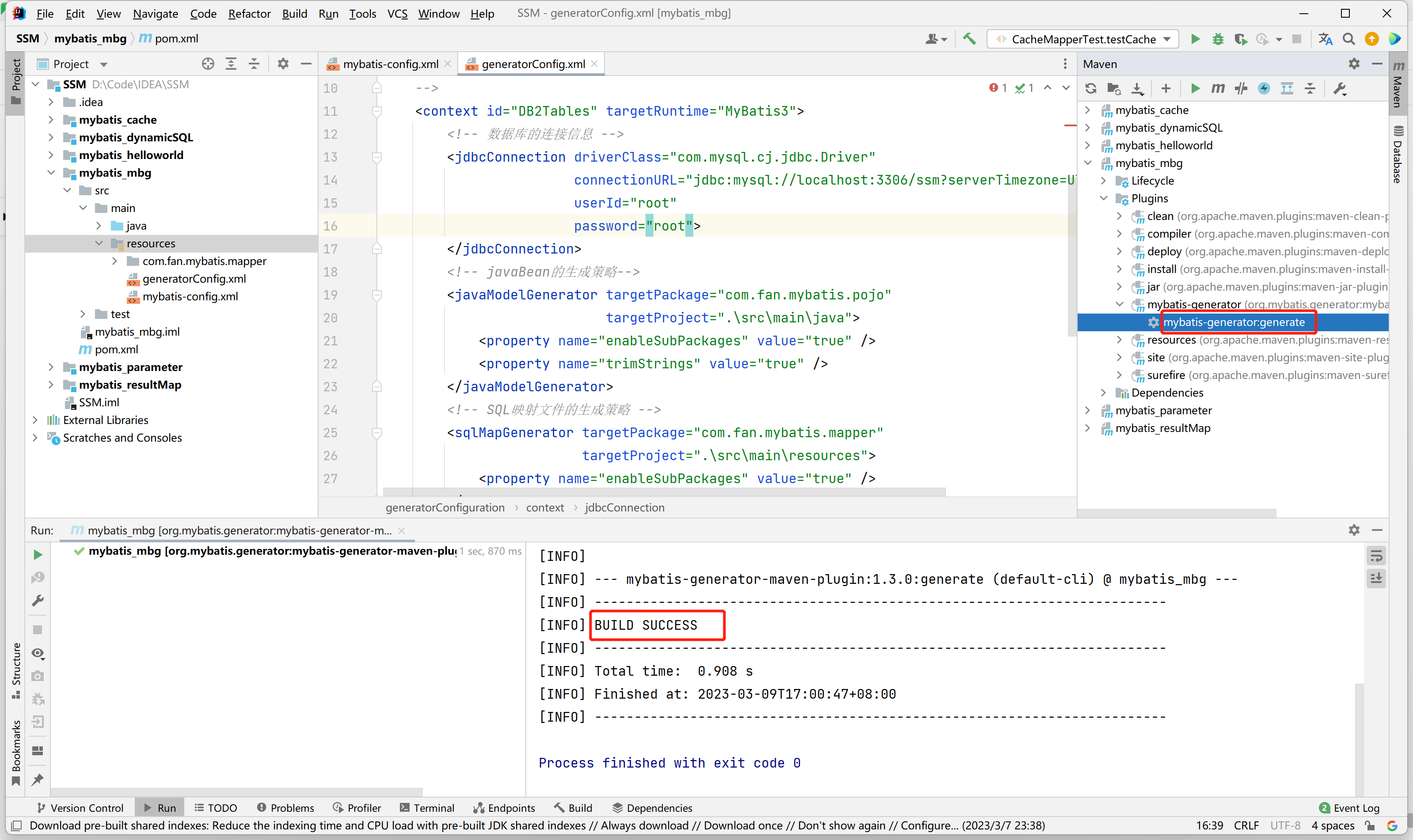Image resolution: width=1413 pixels, height=840 pixels.
Task: Toggle the Structure side tool window
Action: coord(16,671)
